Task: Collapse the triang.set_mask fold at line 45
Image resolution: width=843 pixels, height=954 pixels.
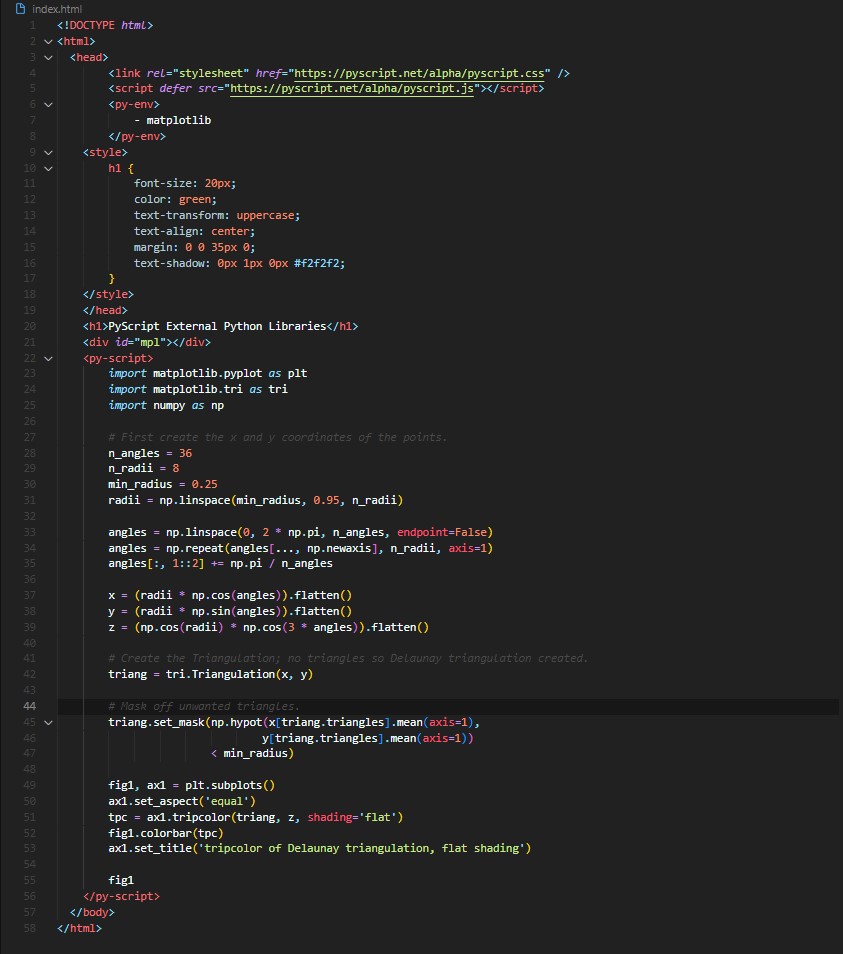Action: [48, 723]
